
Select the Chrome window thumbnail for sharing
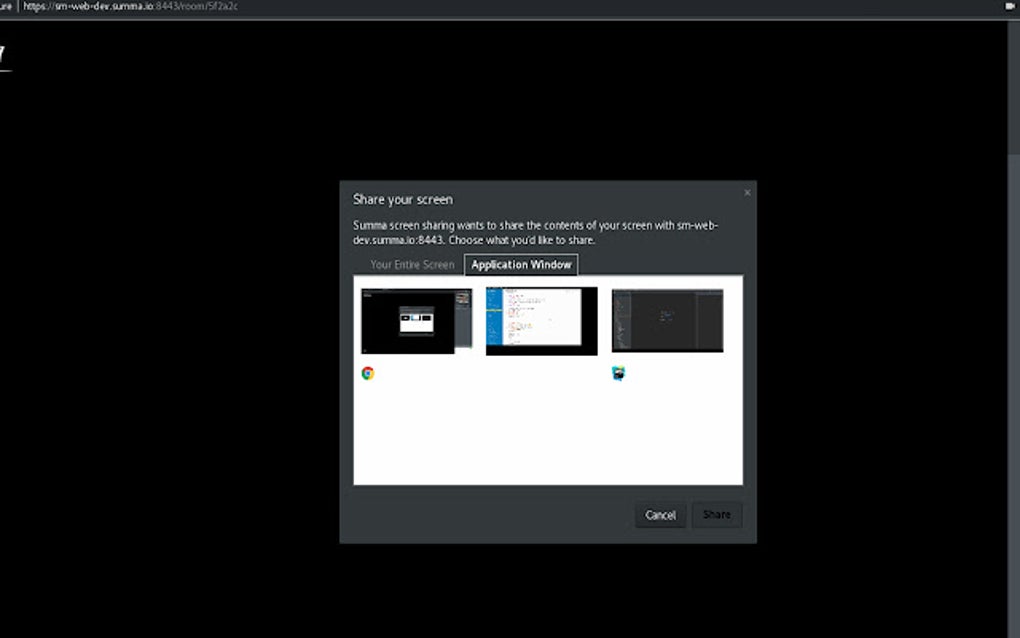(415, 321)
